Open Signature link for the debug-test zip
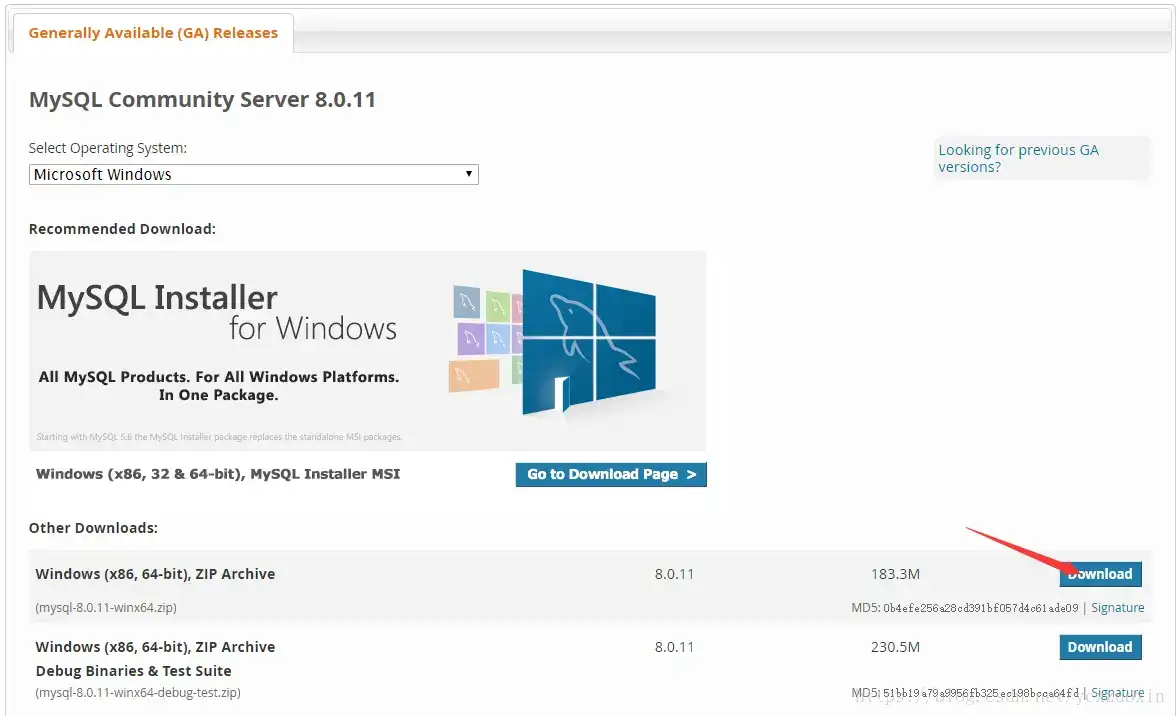Viewport: 1176px width, 716px height. [1118, 693]
